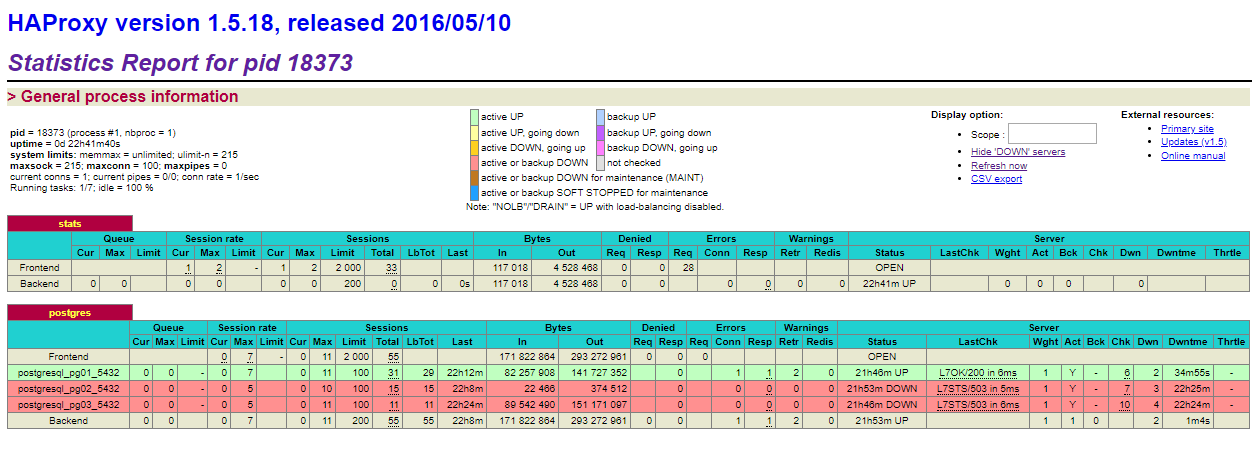Click the '22h41m UP' stats backend status
This screenshot has height=452, width=1254.
tap(889, 284)
